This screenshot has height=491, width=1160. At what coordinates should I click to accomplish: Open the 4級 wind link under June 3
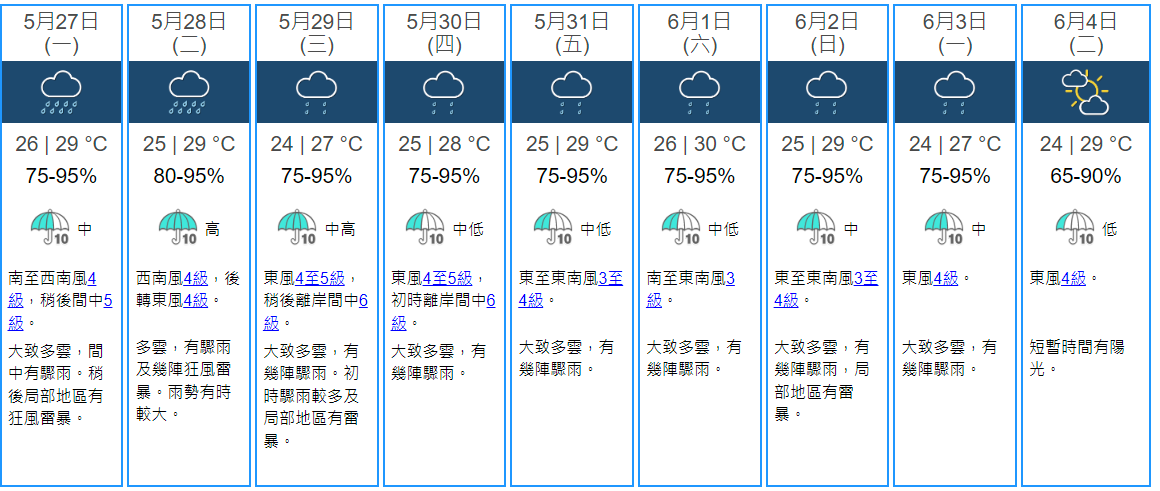click(945, 278)
